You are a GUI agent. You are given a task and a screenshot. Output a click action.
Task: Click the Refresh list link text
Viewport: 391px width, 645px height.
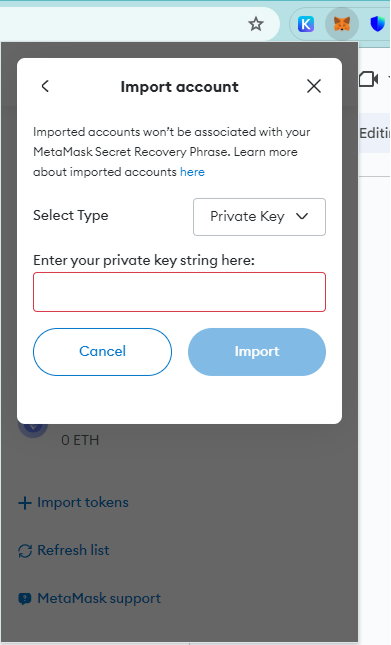(73, 550)
